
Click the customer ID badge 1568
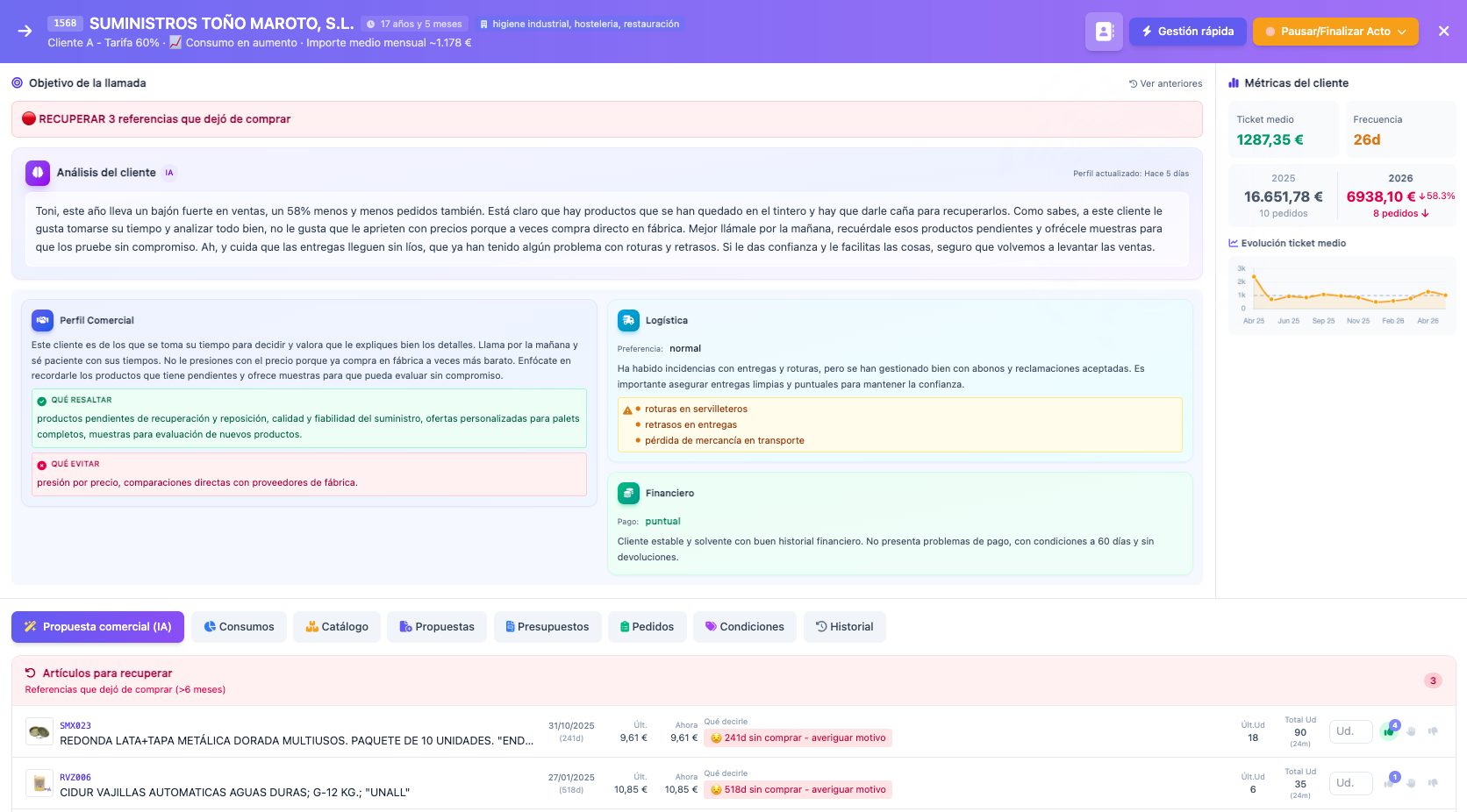[x=65, y=24]
